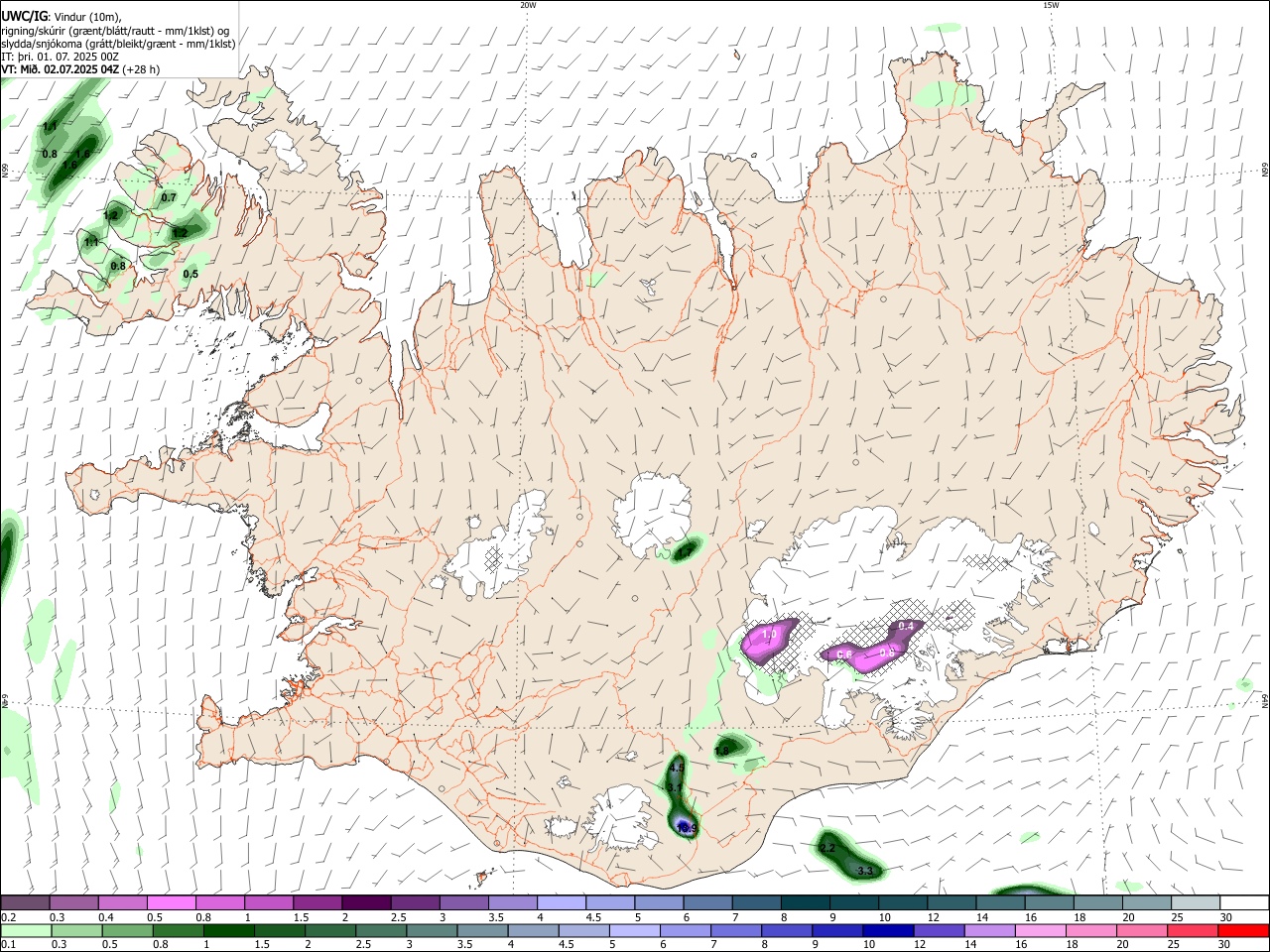The width and height of the screenshot is (1270, 952).
Task: Click the 0.4 snow value on Vatnajökull
Action: [x=905, y=626]
